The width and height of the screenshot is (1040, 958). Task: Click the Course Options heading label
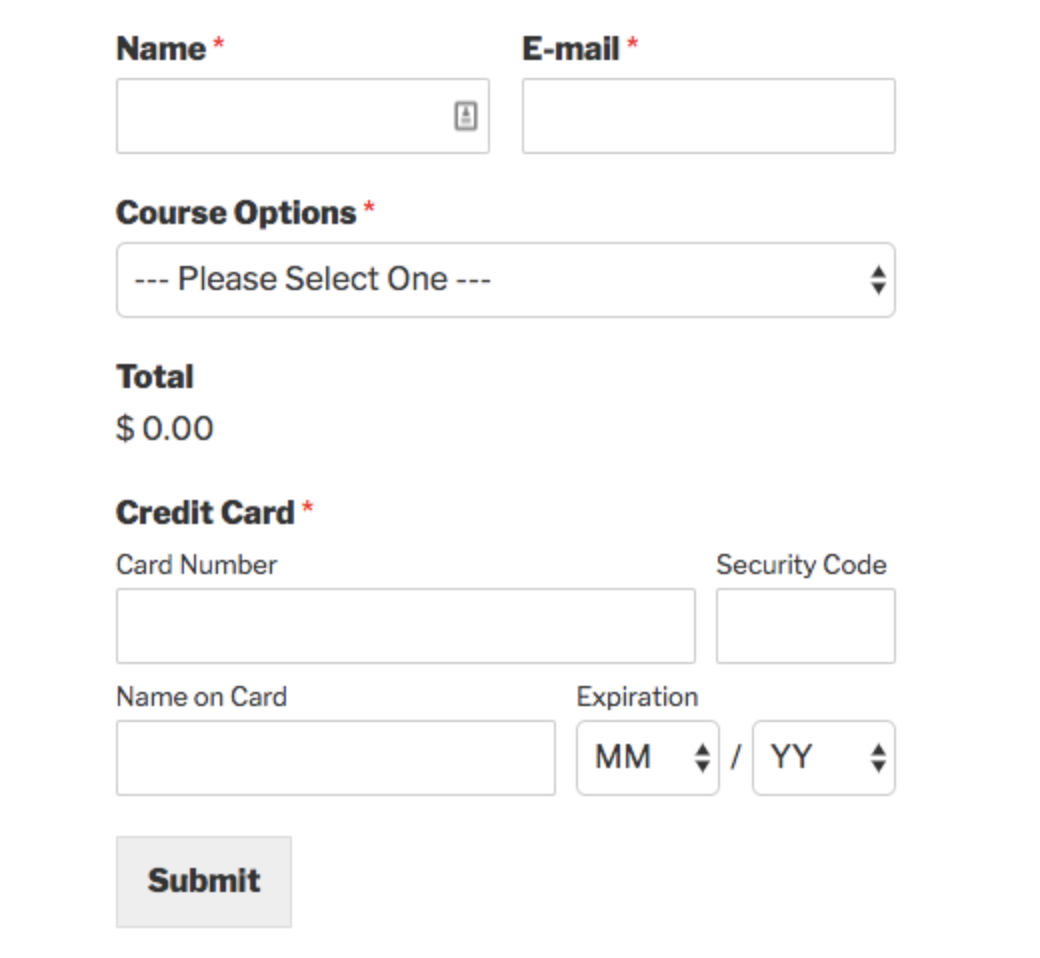236,212
